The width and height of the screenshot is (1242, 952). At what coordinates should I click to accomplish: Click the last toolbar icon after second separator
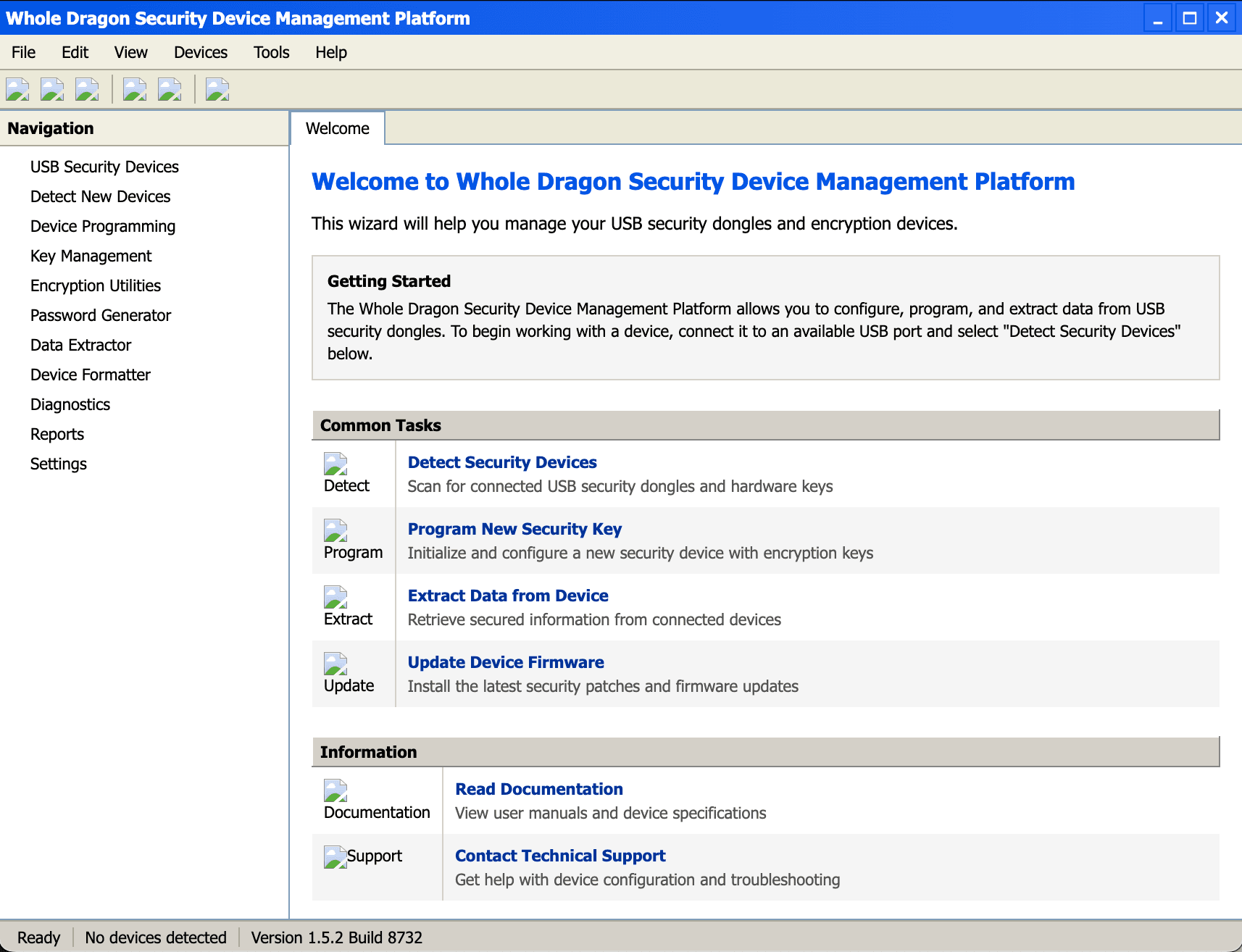coord(217,90)
